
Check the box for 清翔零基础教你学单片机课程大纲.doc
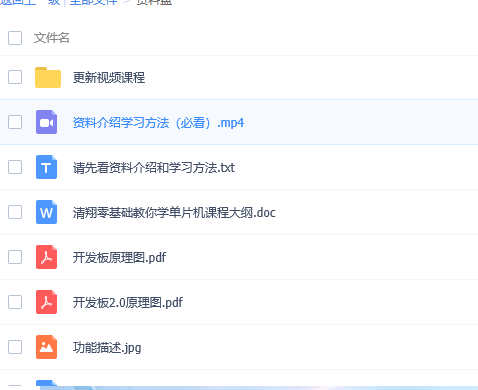[x=15, y=212]
